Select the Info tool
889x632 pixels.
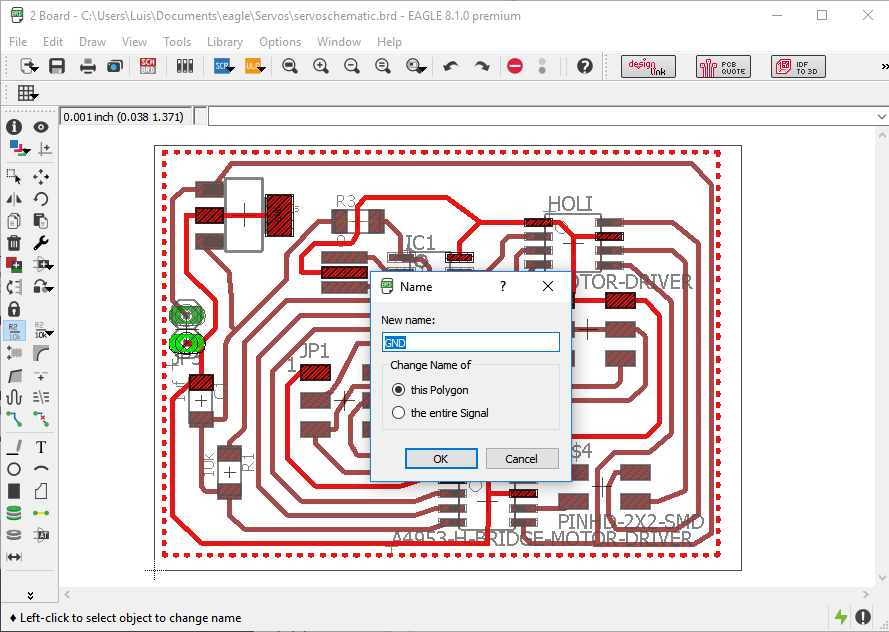coord(14,127)
